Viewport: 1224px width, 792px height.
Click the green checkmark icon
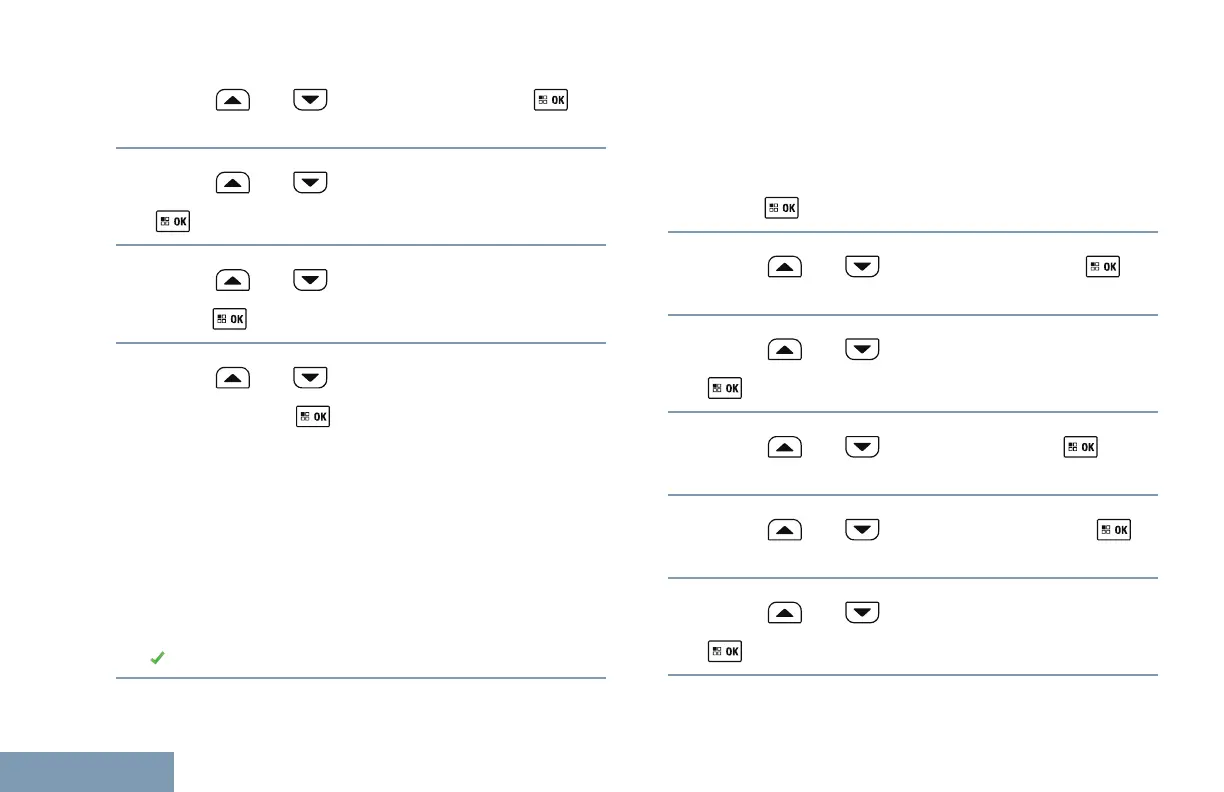click(156, 658)
